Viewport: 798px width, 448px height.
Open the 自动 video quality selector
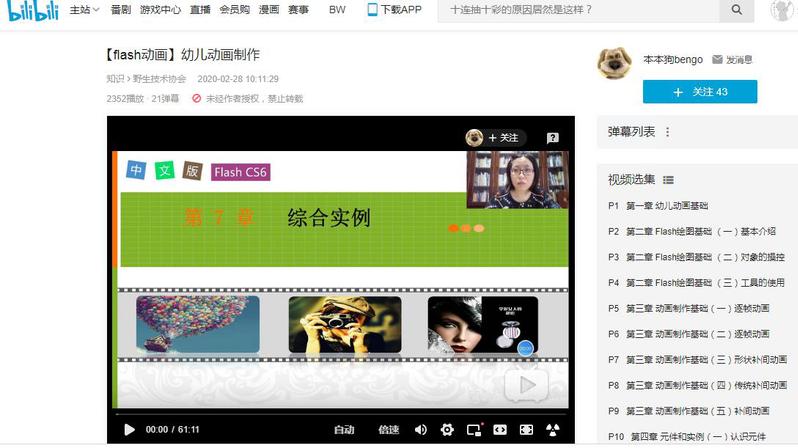point(344,430)
